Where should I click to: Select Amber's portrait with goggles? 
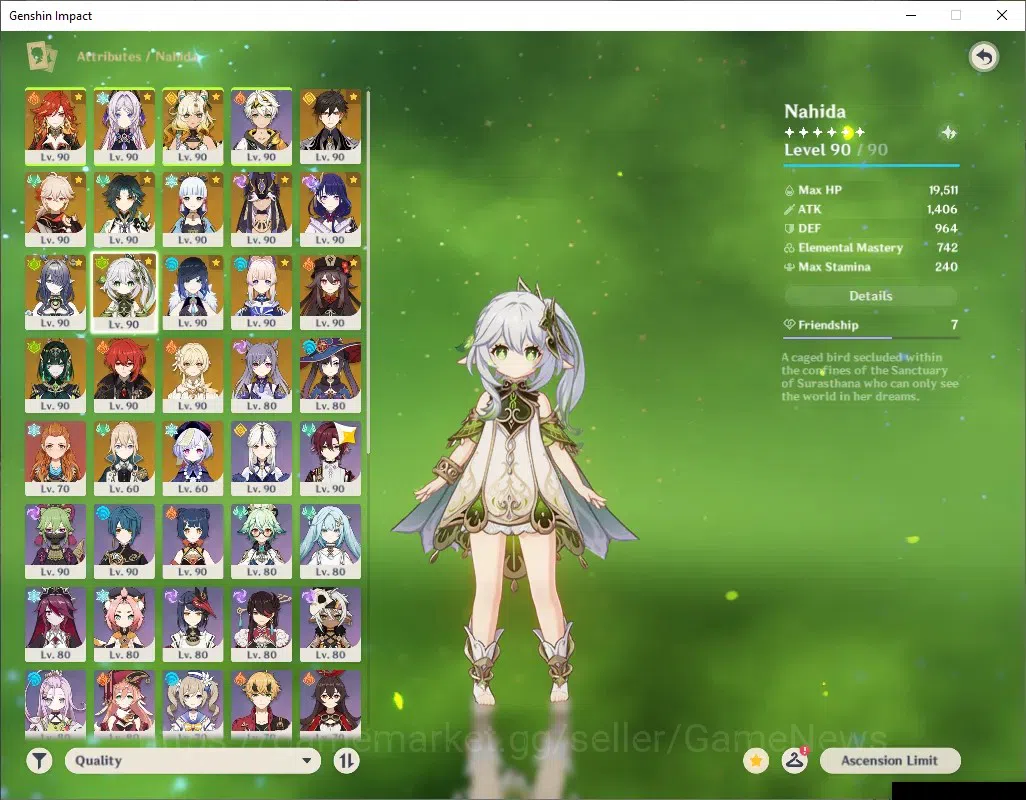[x=330, y=704]
